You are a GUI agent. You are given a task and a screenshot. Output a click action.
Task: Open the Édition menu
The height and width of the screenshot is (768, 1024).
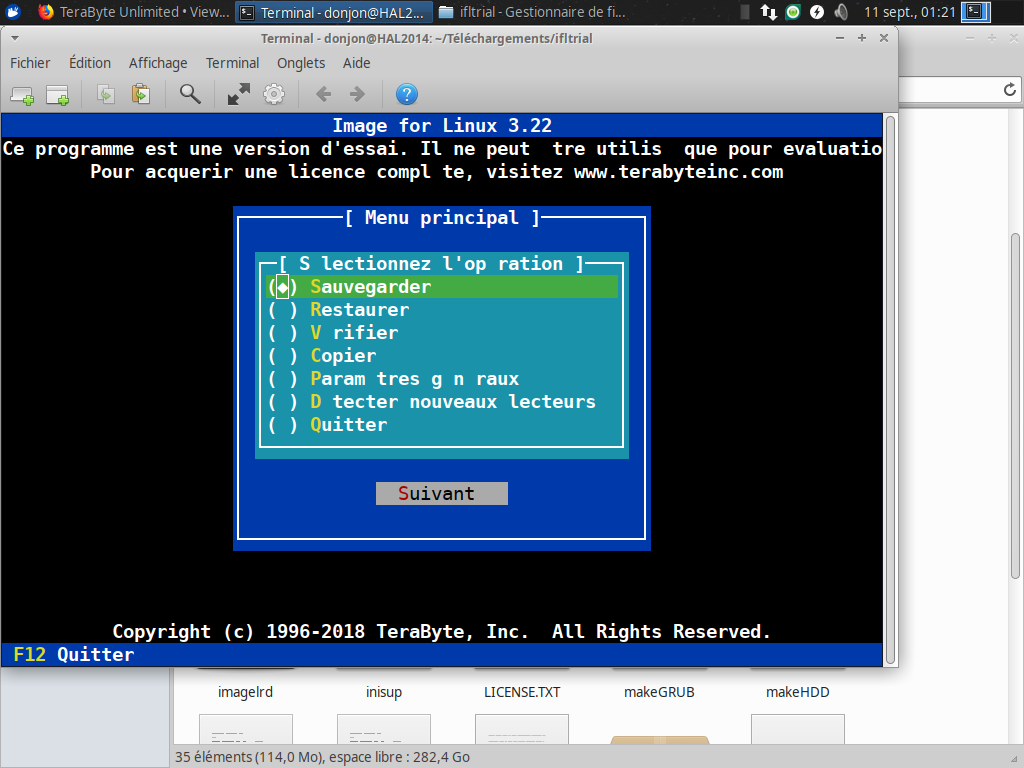click(x=90, y=63)
